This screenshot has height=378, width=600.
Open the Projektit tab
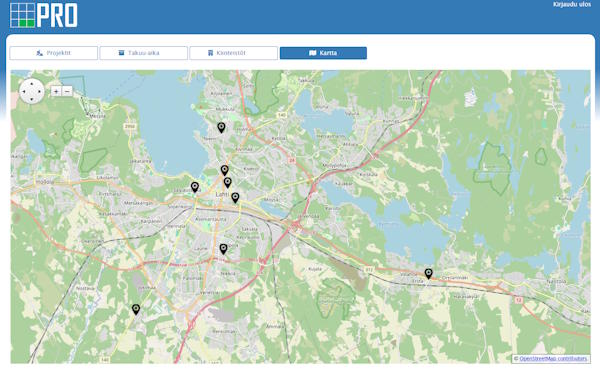[x=54, y=53]
